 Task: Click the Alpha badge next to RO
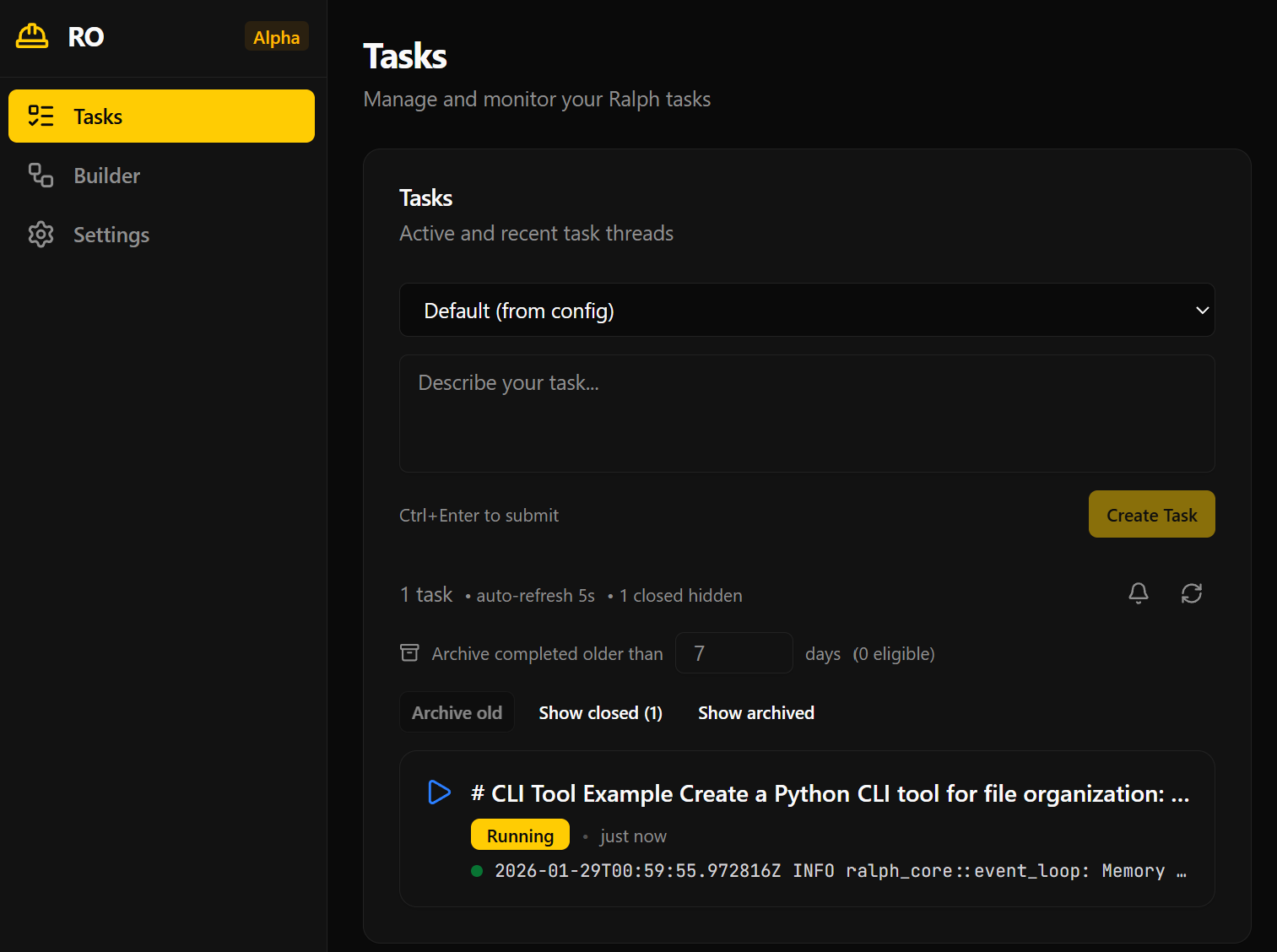pyautogui.click(x=276, y=37)
